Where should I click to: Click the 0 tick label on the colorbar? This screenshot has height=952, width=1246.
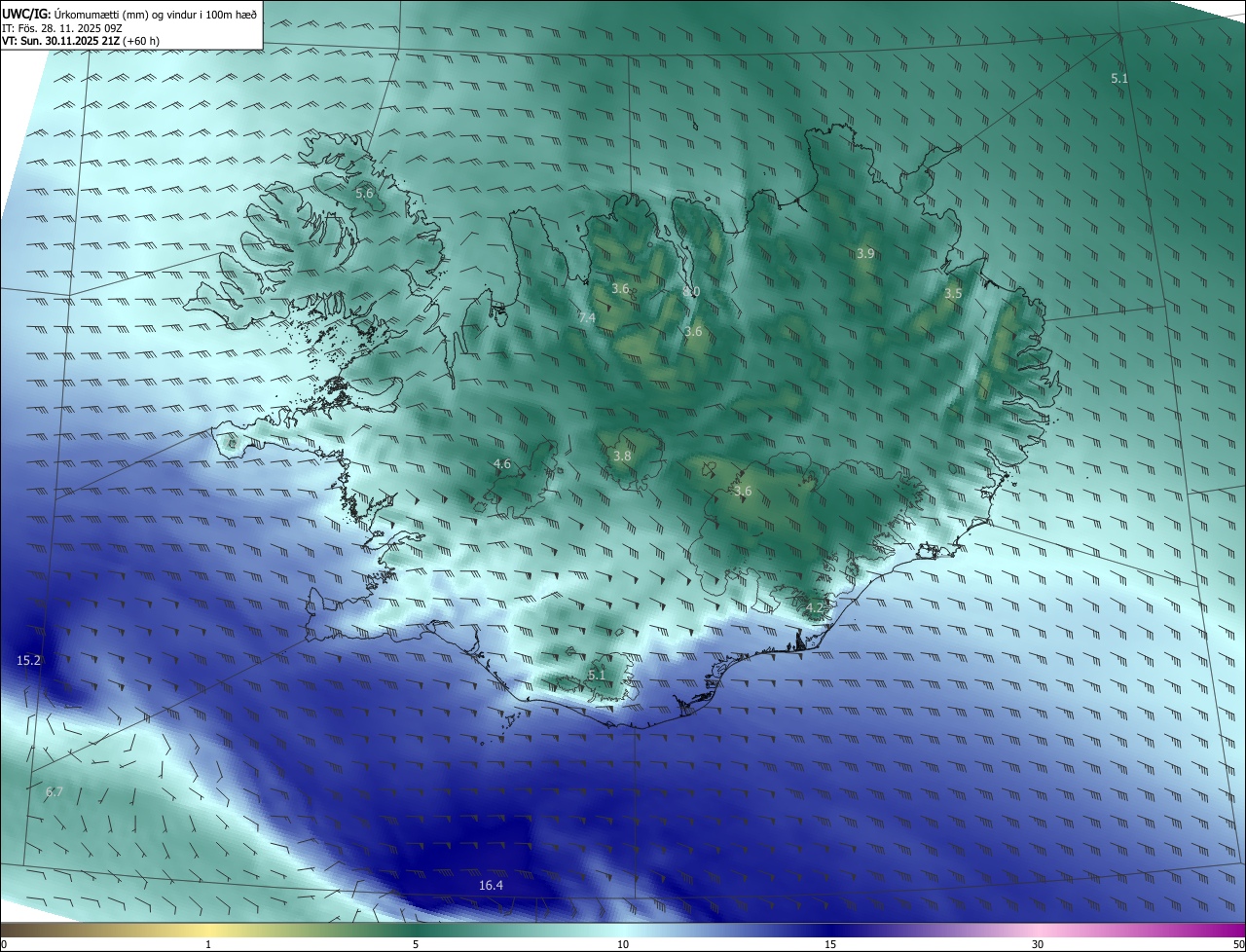4,944
